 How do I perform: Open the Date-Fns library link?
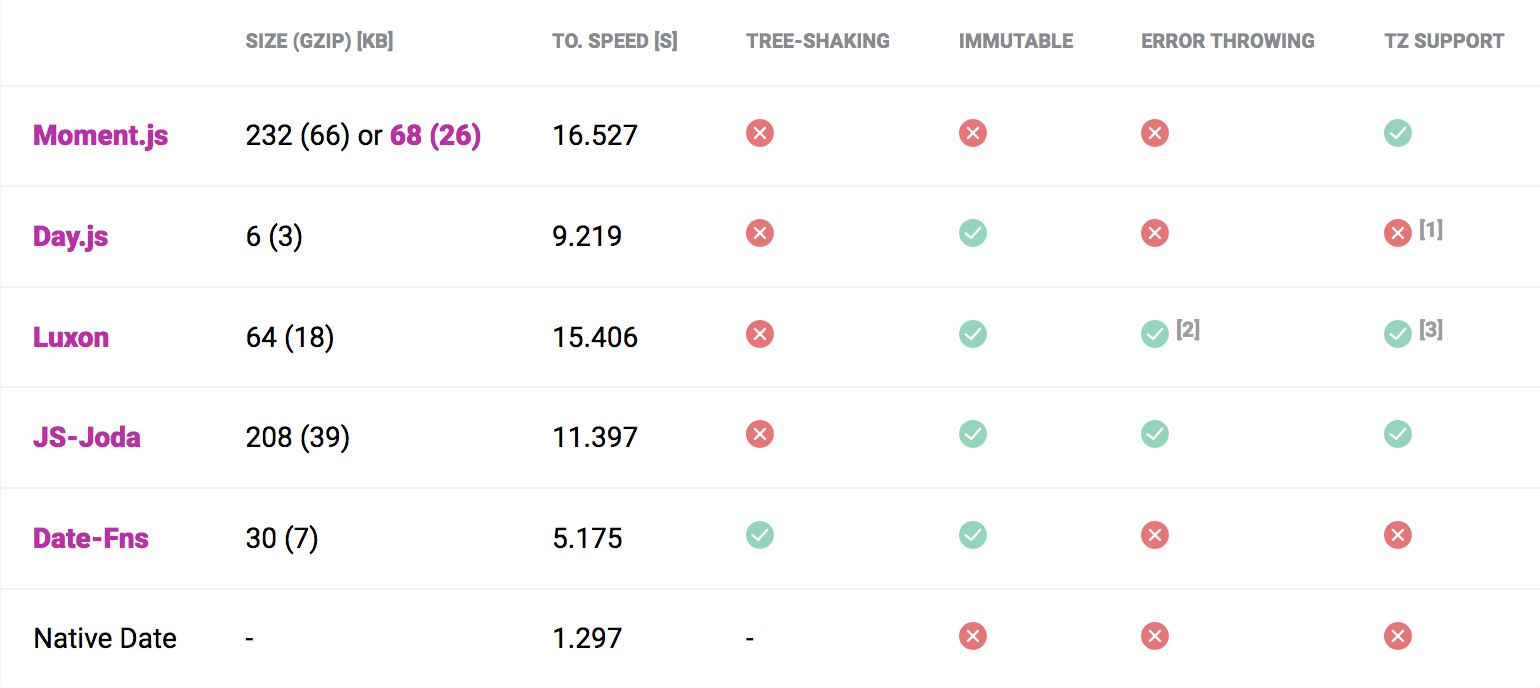91,538
